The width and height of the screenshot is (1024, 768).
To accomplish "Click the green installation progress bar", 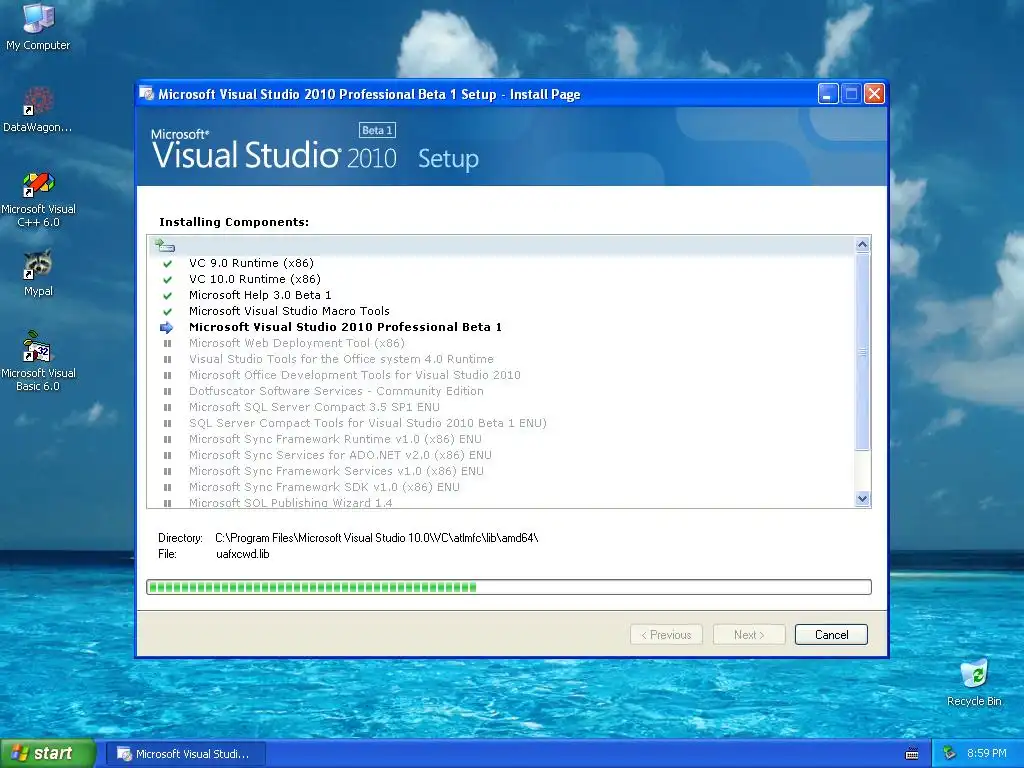I will click(509, 587).
